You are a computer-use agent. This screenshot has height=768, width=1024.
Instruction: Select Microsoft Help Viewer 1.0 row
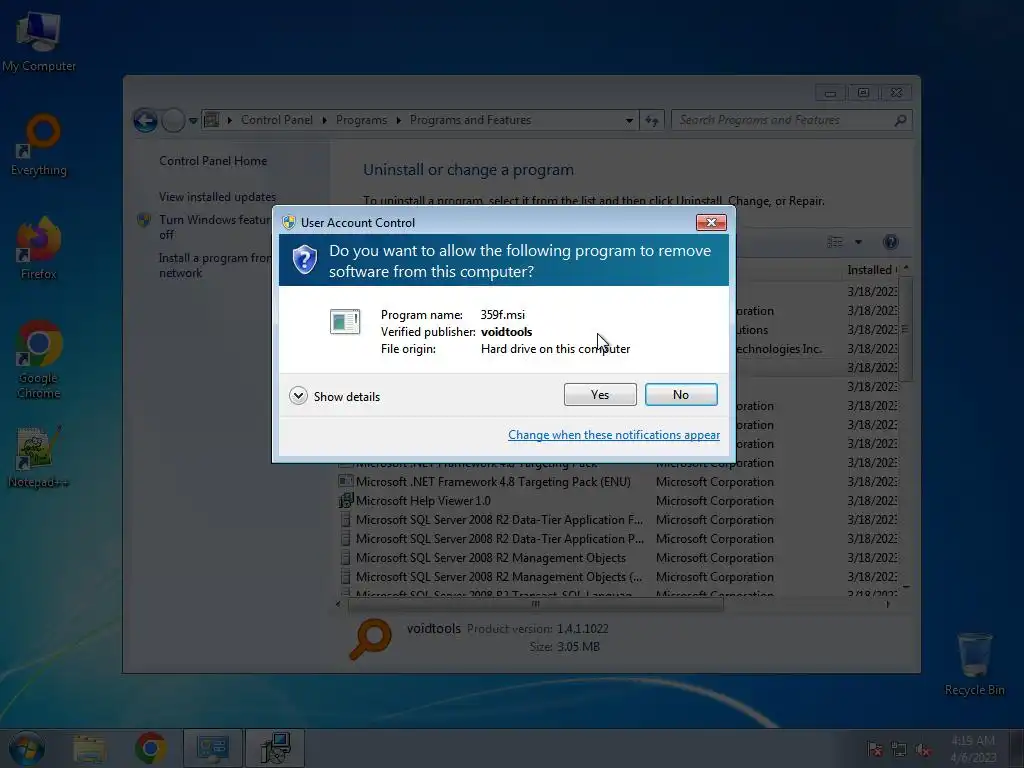coord(617,500)
